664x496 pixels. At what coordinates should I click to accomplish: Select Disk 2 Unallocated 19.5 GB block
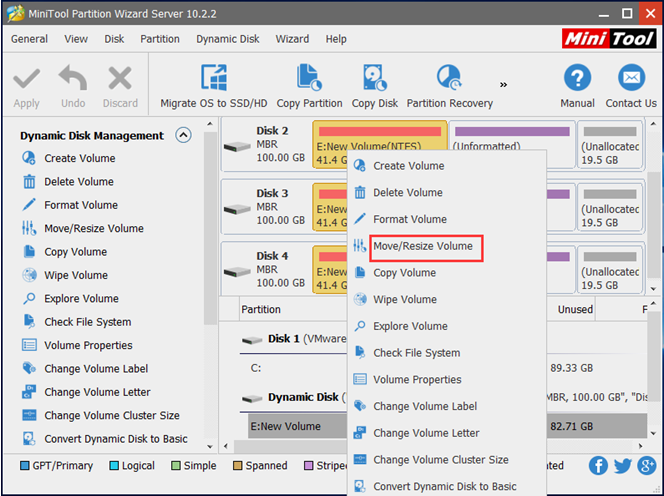(610, 144)
